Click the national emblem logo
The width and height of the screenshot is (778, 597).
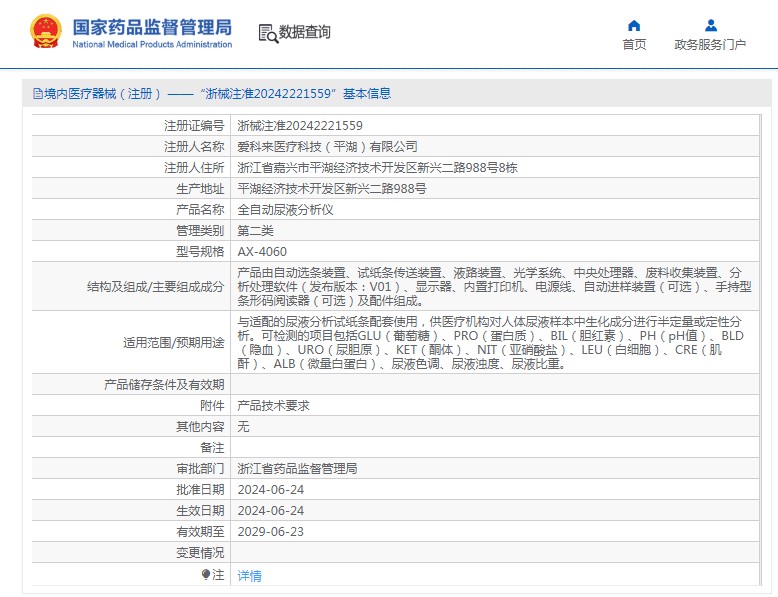pos(46,32)
